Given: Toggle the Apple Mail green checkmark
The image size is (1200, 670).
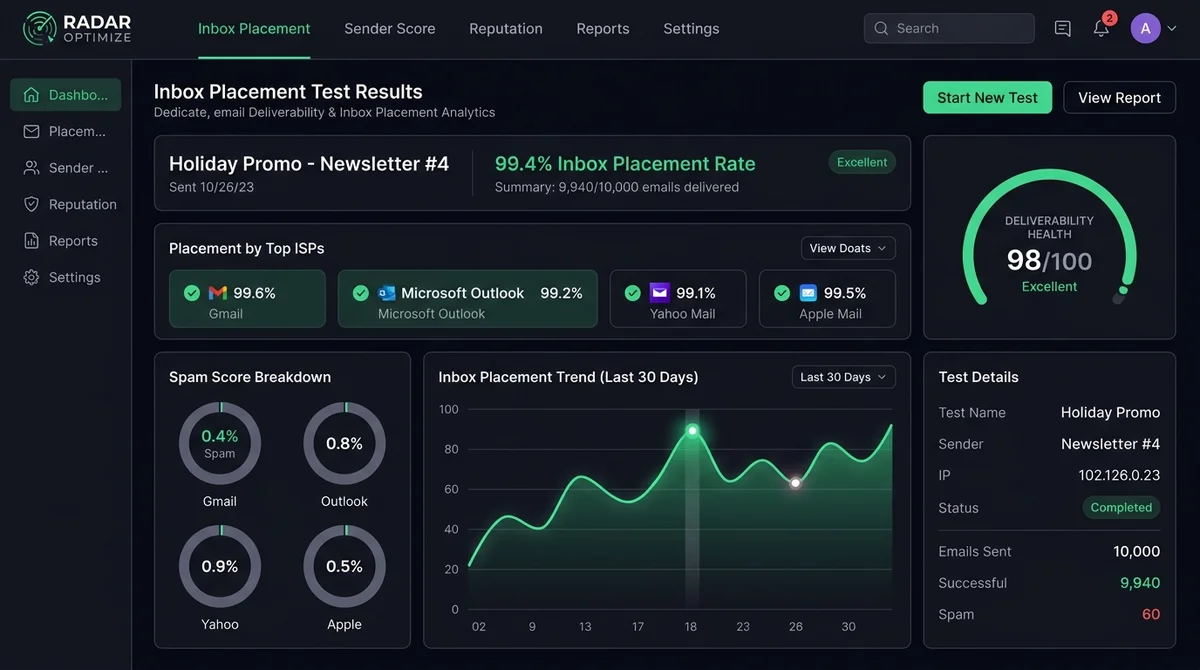Looking at the screenshot, I should [782, 293].
